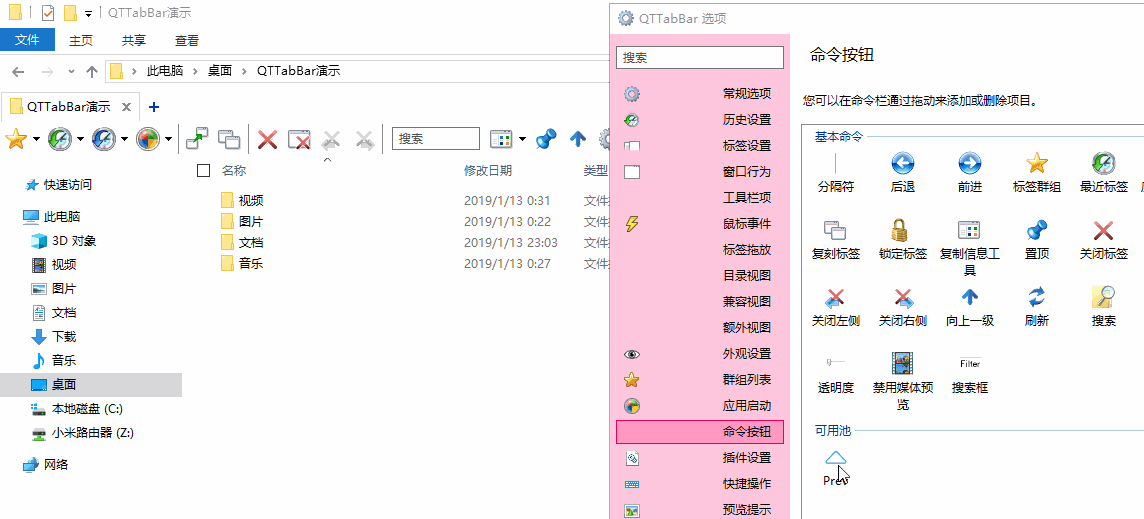Expand the dropdown arrow beside green recent tabs icon
This screenshot has width=1144, height=519.
(80, 139)
